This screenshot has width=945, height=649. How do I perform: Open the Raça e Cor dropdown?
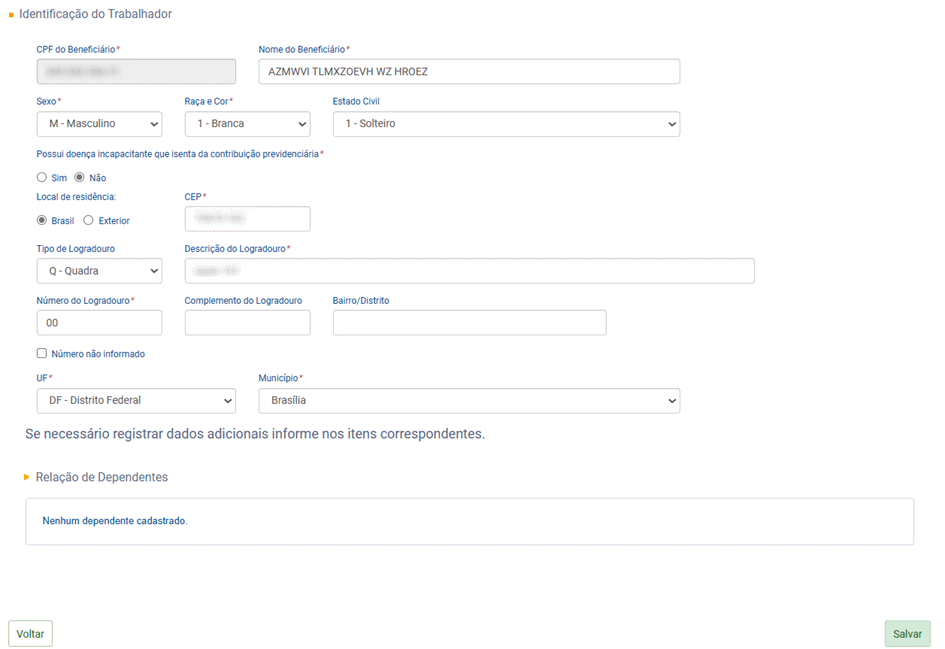pos(247,124)
